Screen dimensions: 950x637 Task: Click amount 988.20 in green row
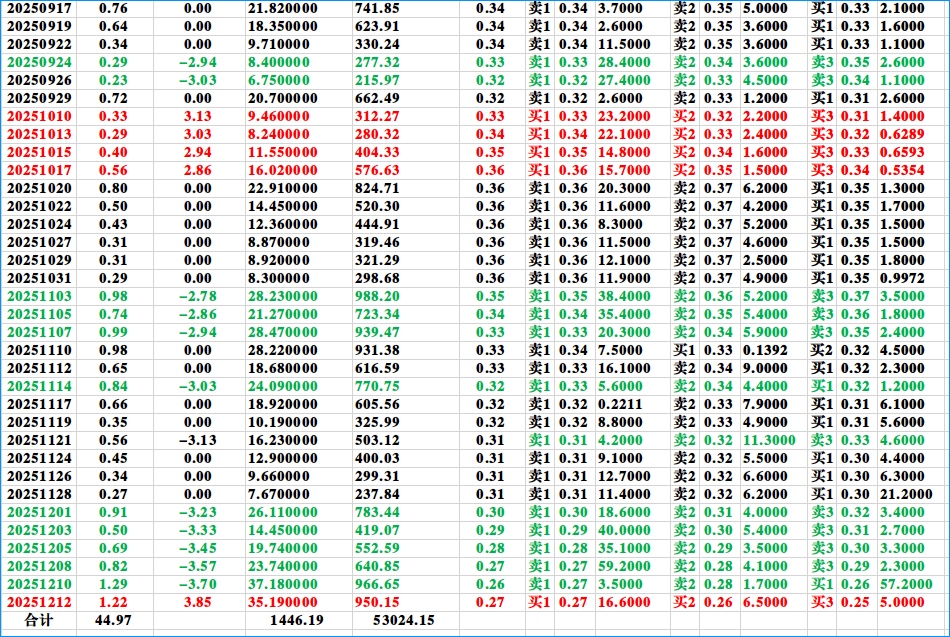(x=377, y=296)
